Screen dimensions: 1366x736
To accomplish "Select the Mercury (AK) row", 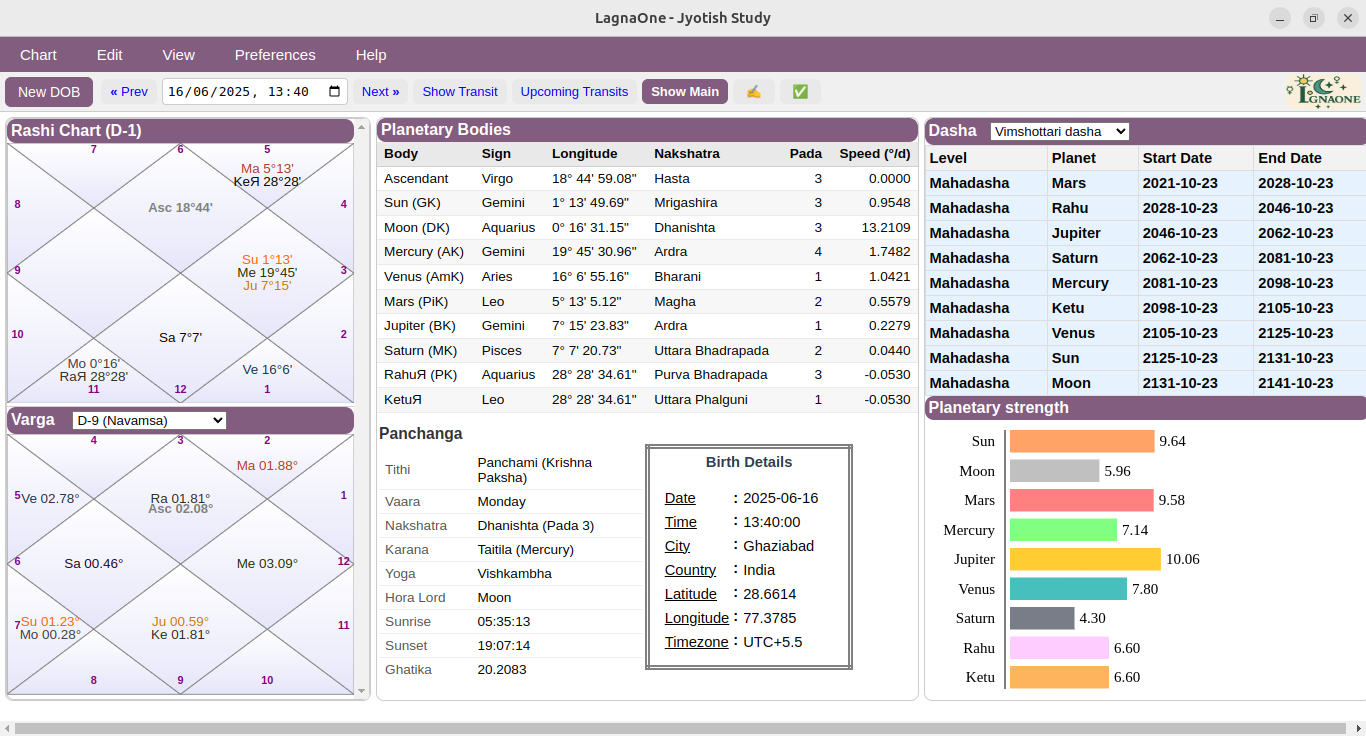I will point(647,252).
